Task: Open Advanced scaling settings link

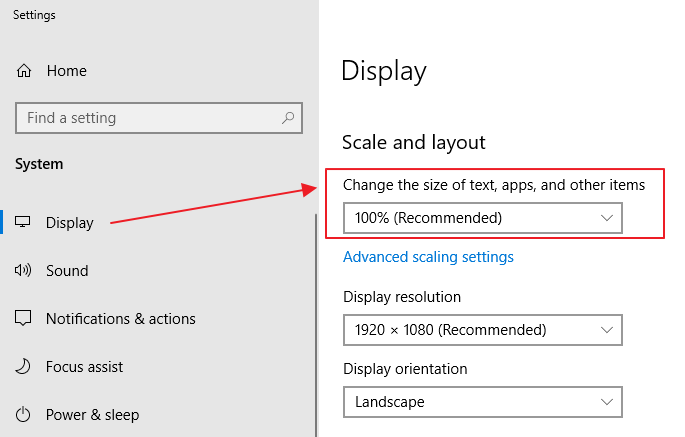Action: (x=428, y=257)
